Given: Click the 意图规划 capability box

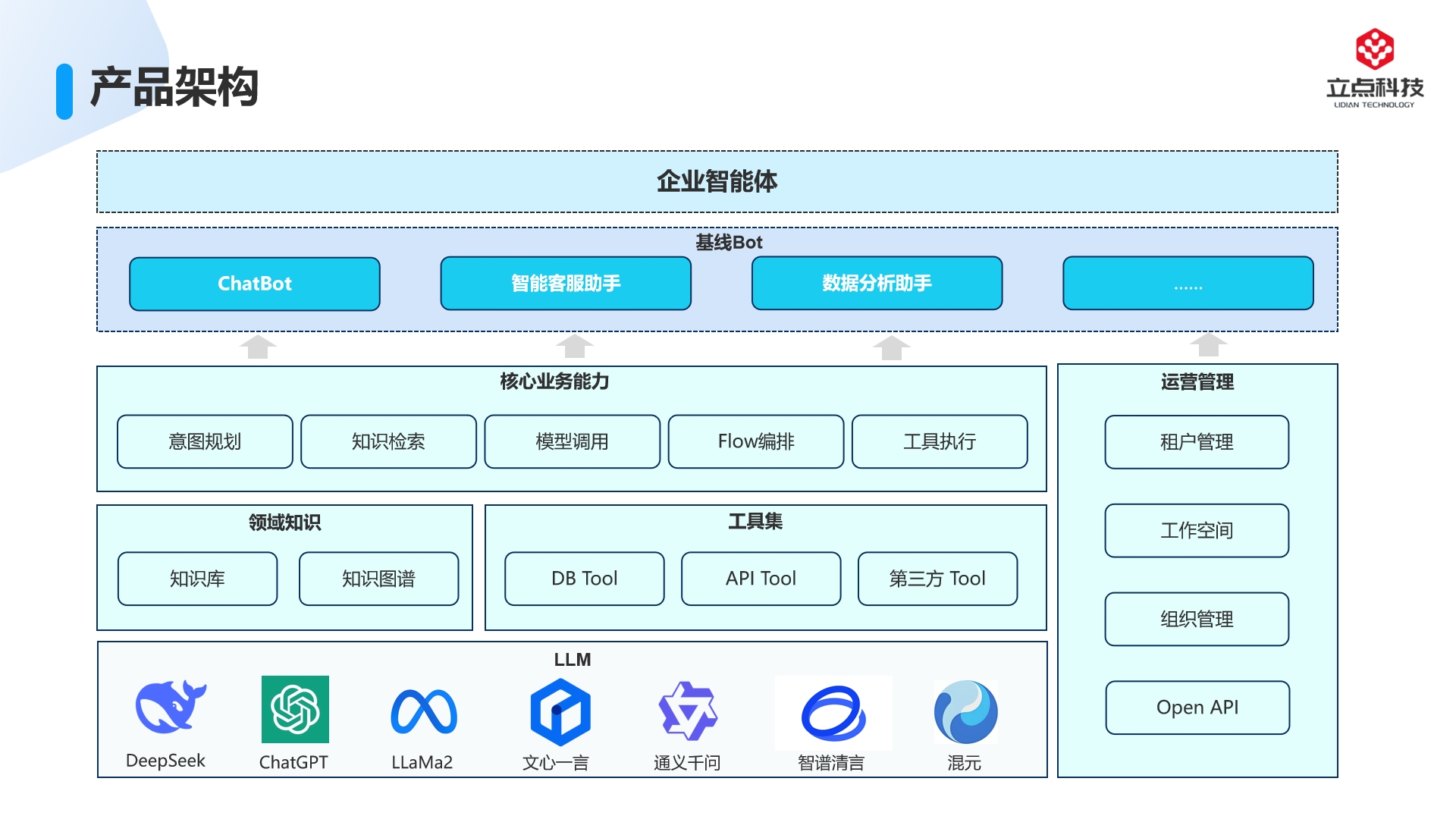Looking at the screenshot, I should click(205, 441).
